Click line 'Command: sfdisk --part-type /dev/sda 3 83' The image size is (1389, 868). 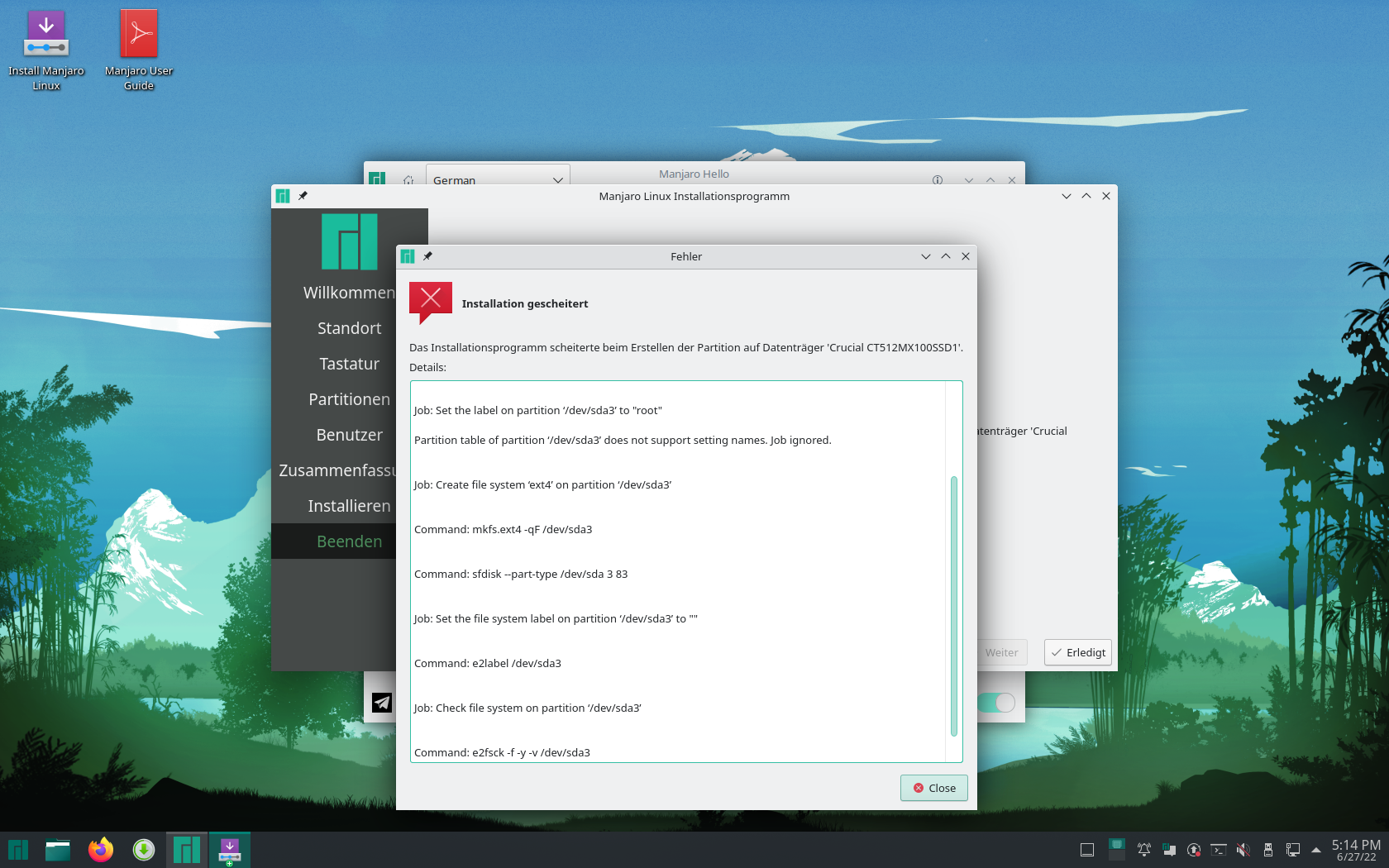(520, 574)
